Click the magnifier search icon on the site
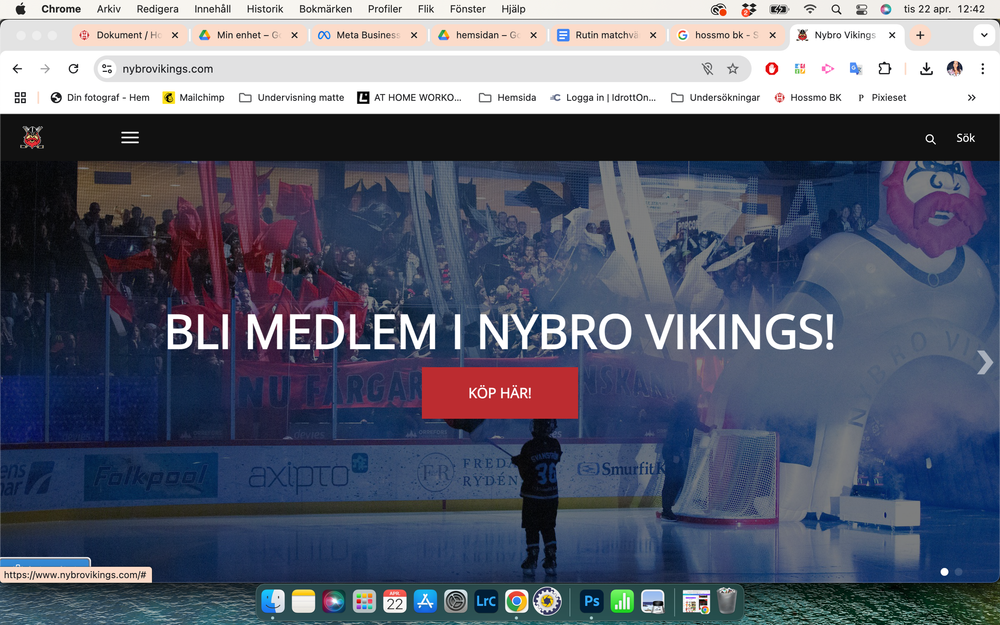 point(930,139)
